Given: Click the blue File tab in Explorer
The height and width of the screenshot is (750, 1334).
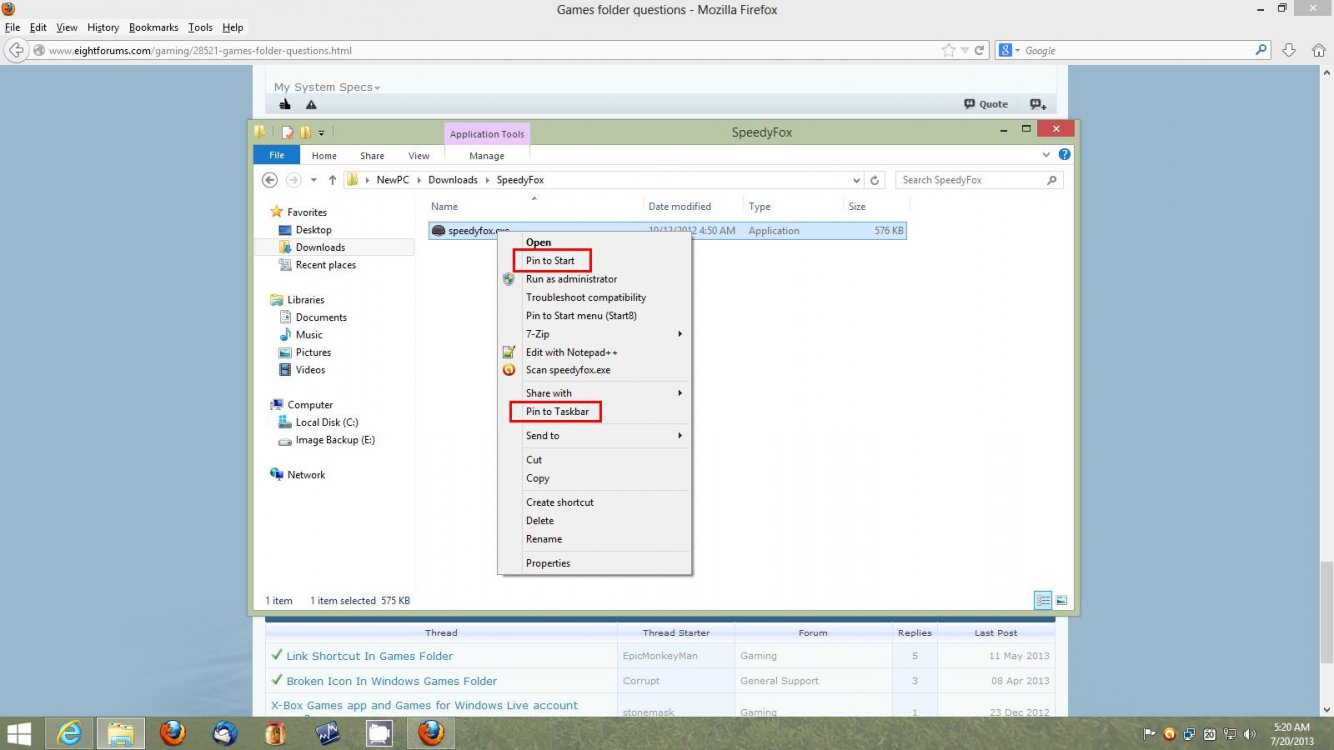Looking at the screenshot, I should pyautogui.click(x=277, y=155).
